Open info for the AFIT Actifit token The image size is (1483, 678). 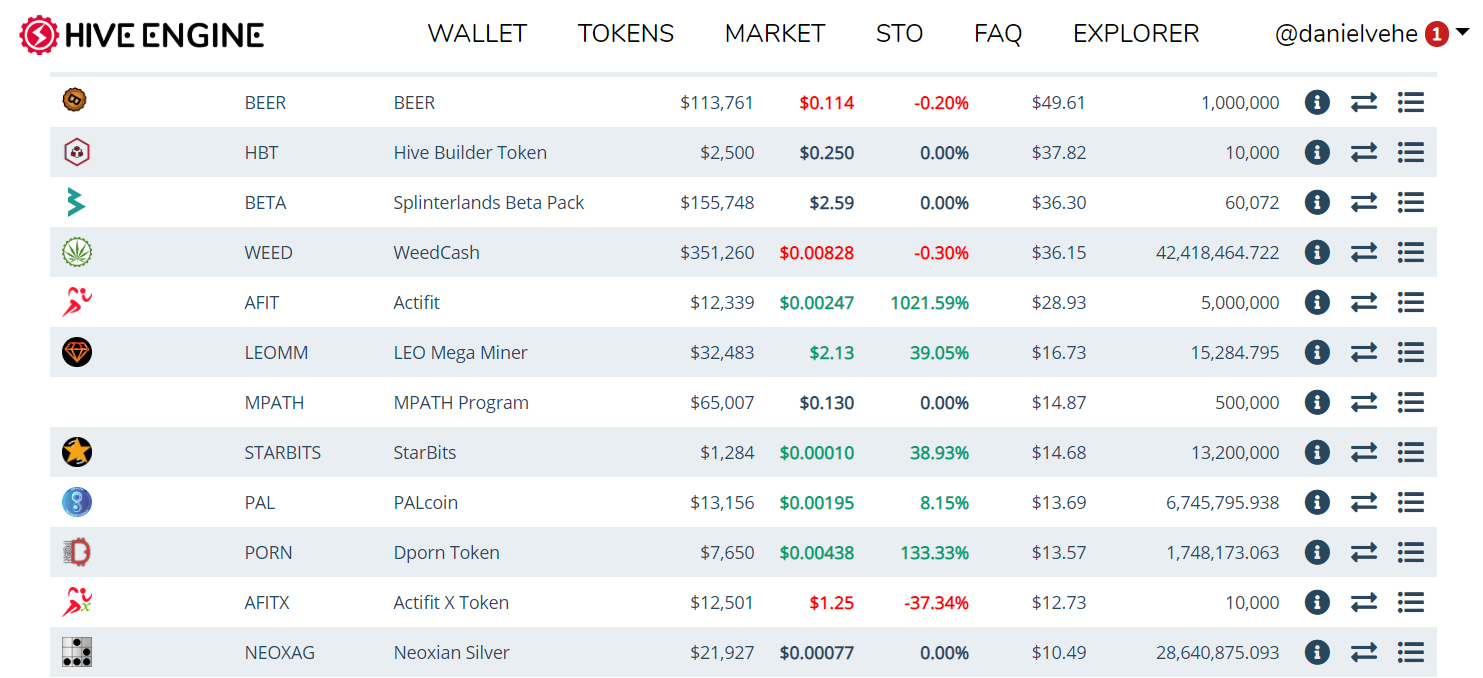pos(1317,302)
